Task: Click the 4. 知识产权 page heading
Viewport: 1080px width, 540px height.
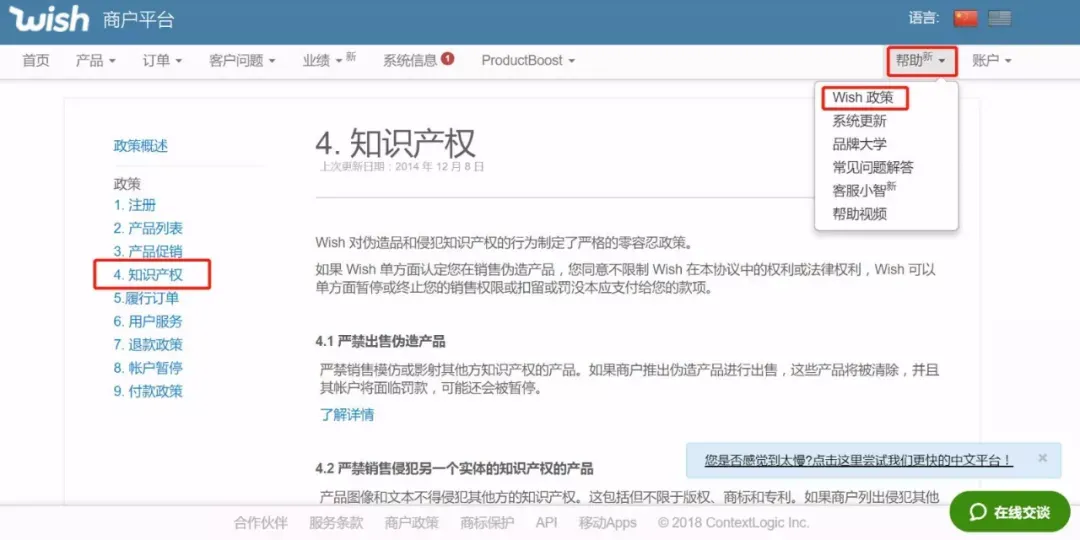Action: [x=395, y=143]
